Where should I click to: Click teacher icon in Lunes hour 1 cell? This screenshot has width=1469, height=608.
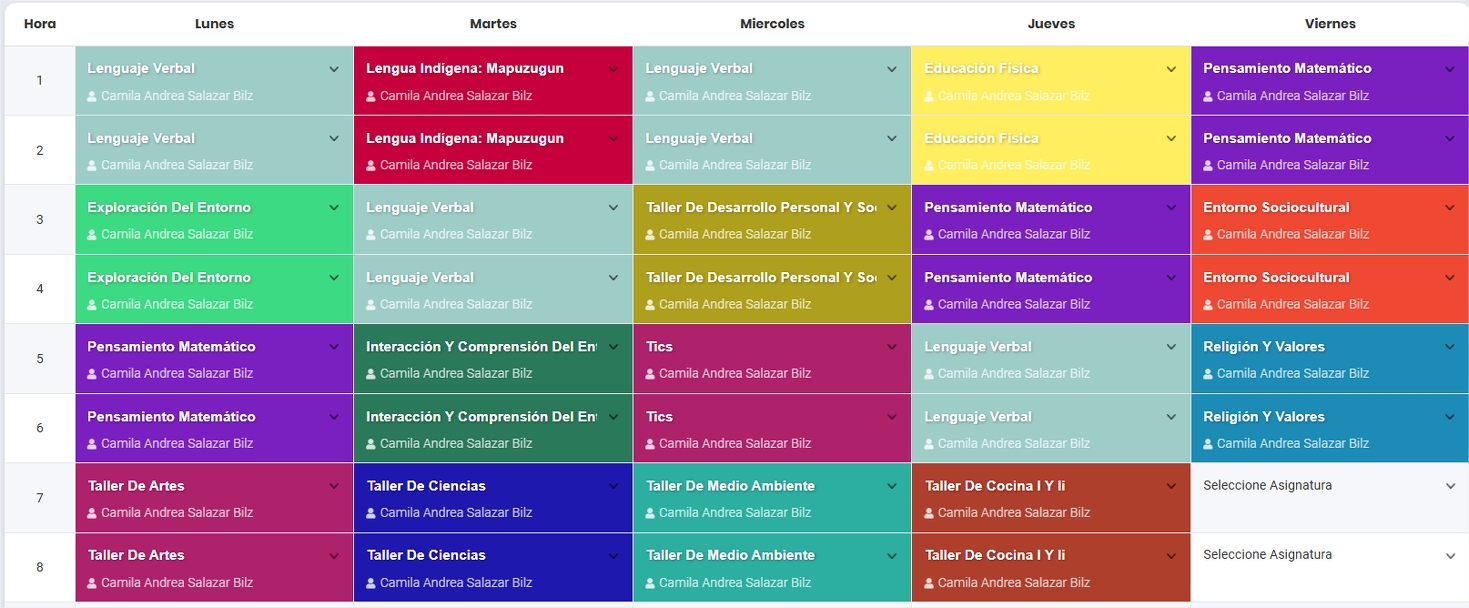[92, 97]
